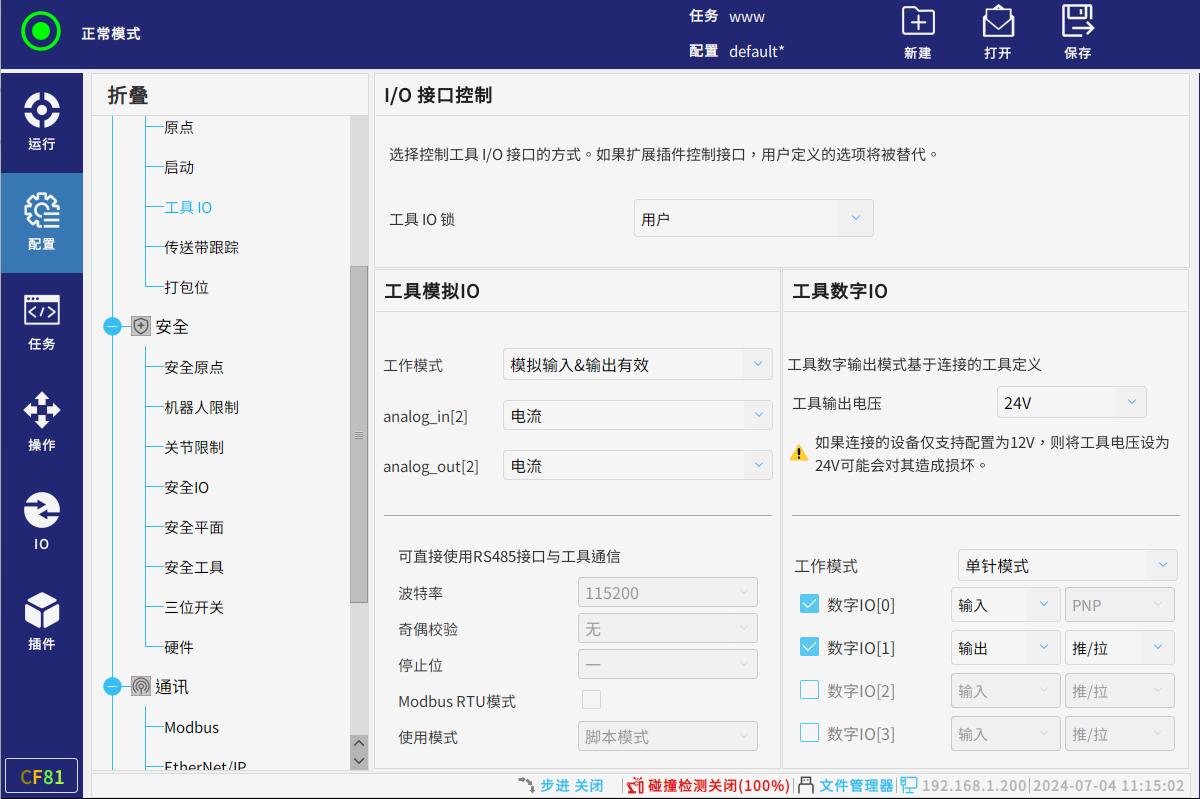The image size is (1200, 799).
Task: Open the 插件 (Plugin) sidebar page
Action: 41,622
